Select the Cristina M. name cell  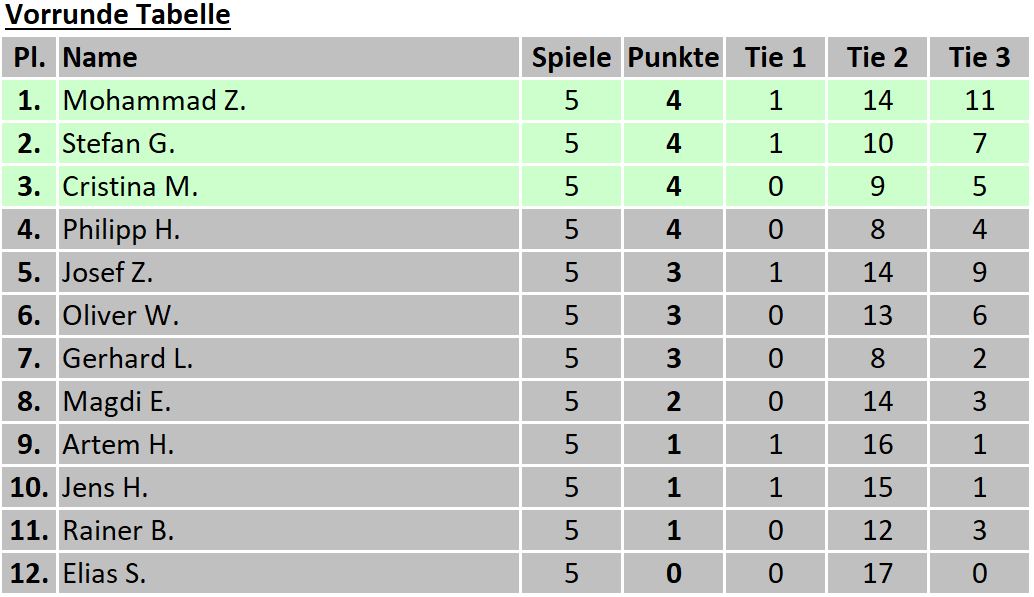coord(130,187)
